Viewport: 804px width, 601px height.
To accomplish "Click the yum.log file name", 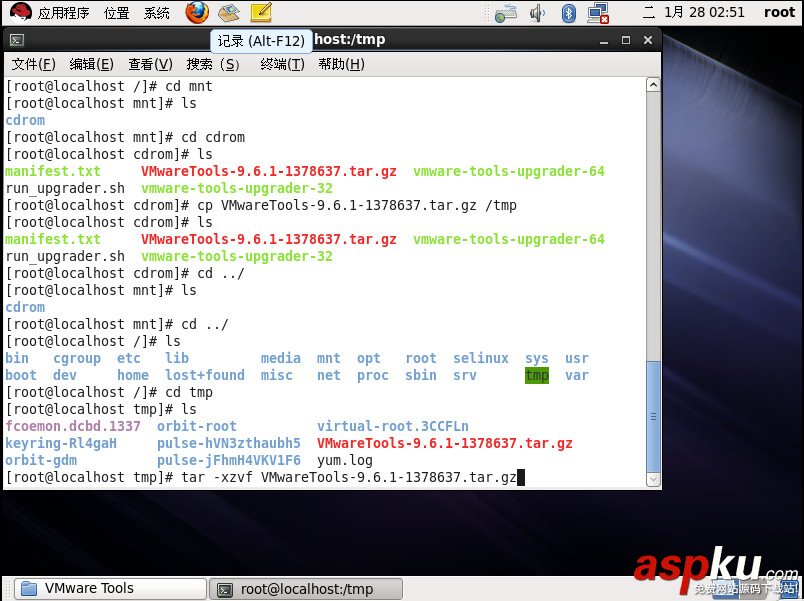I will (x=345, y=460).
